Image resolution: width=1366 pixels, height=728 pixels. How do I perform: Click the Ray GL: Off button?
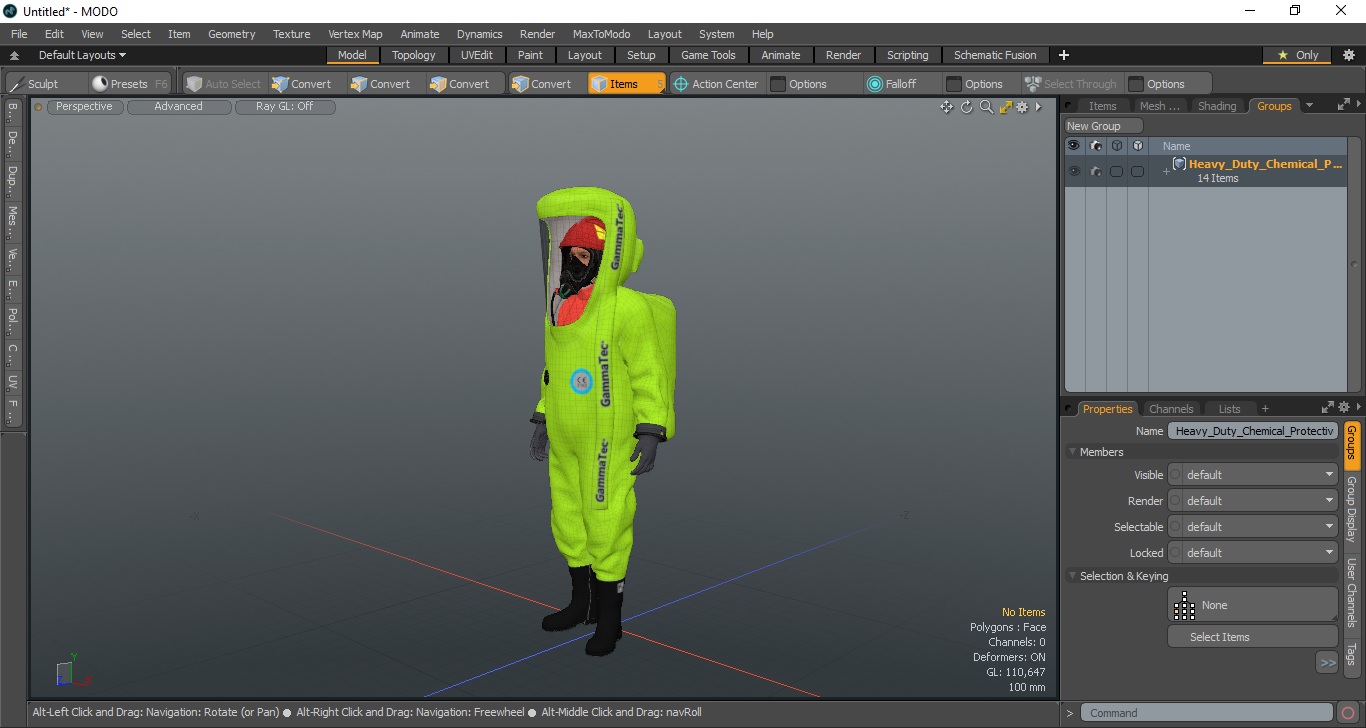(284, 106)
